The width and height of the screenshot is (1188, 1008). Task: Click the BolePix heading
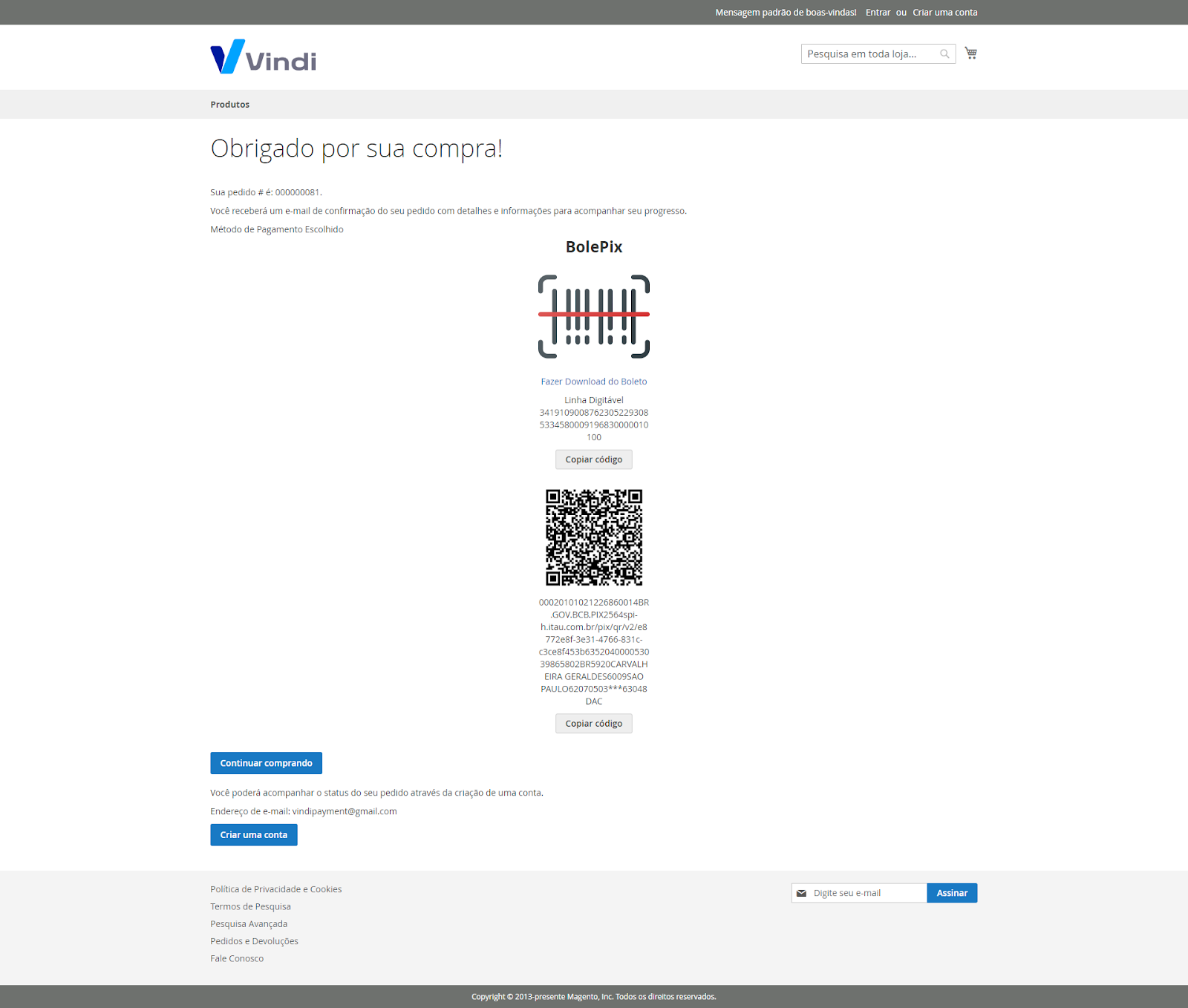point(594,247)
